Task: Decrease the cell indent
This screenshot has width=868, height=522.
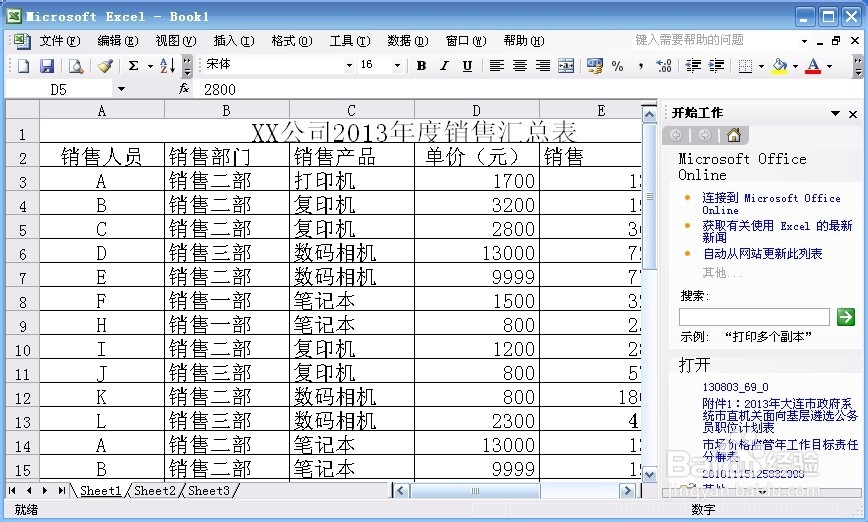Action: 693,66
